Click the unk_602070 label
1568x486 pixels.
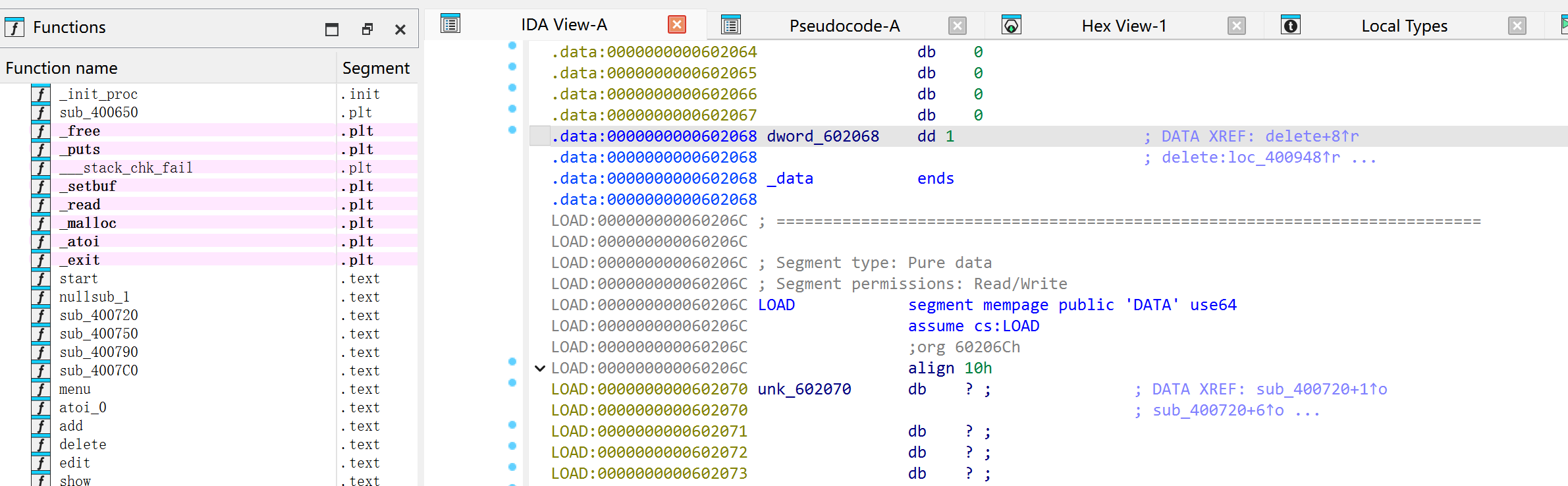pyautogui.click(x=804, y=389)
